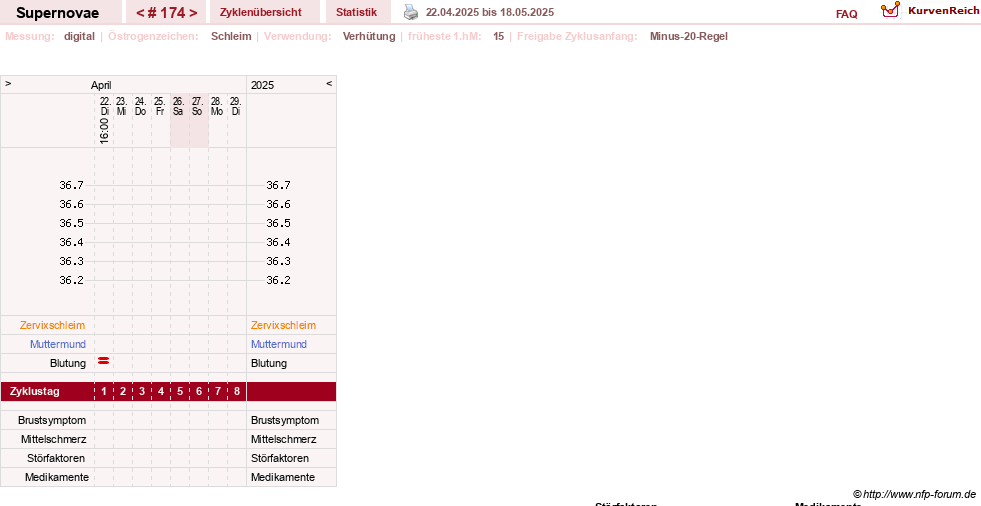Open the Statistik tab
Image resolution: width=981 pixels, height=506 pixels.
(357, 12)
